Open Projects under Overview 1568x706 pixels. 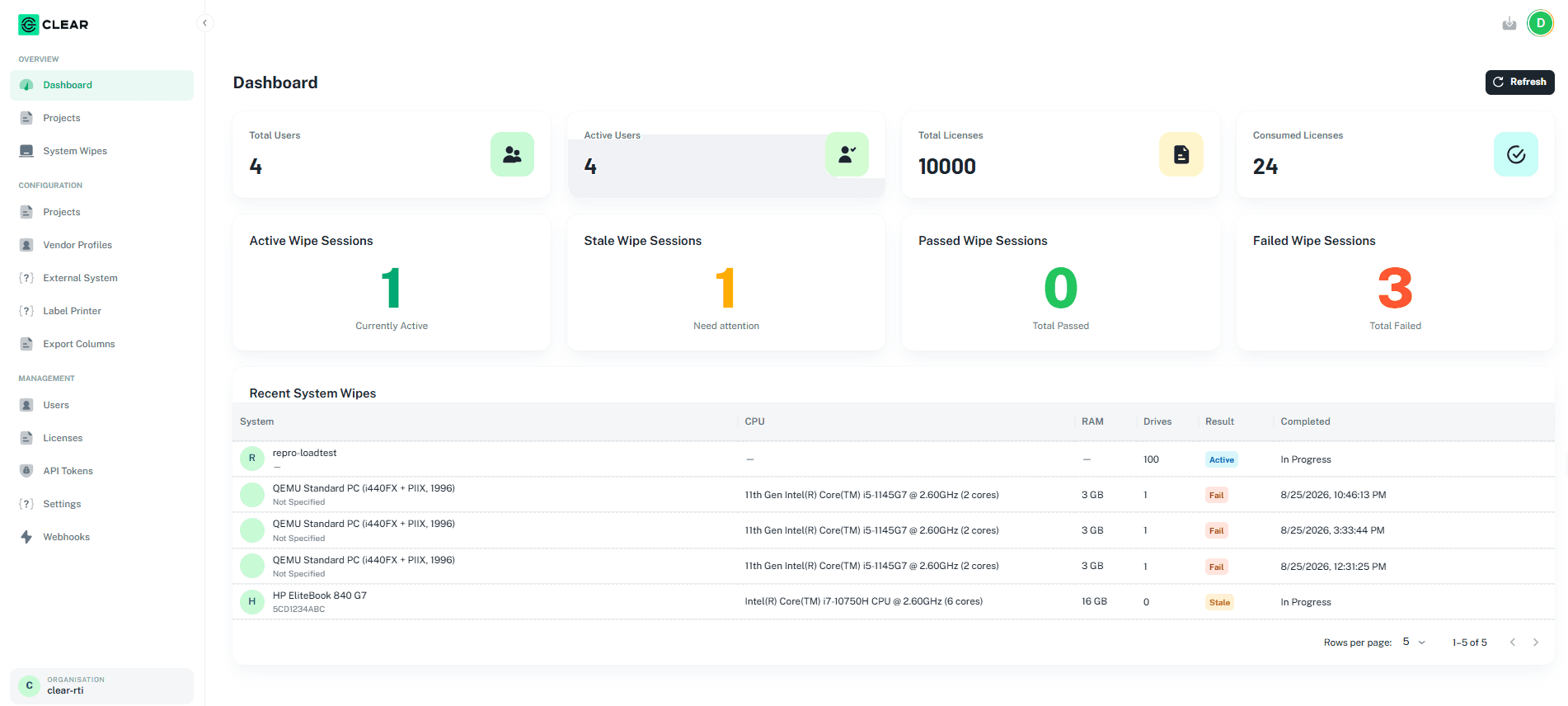101,118
